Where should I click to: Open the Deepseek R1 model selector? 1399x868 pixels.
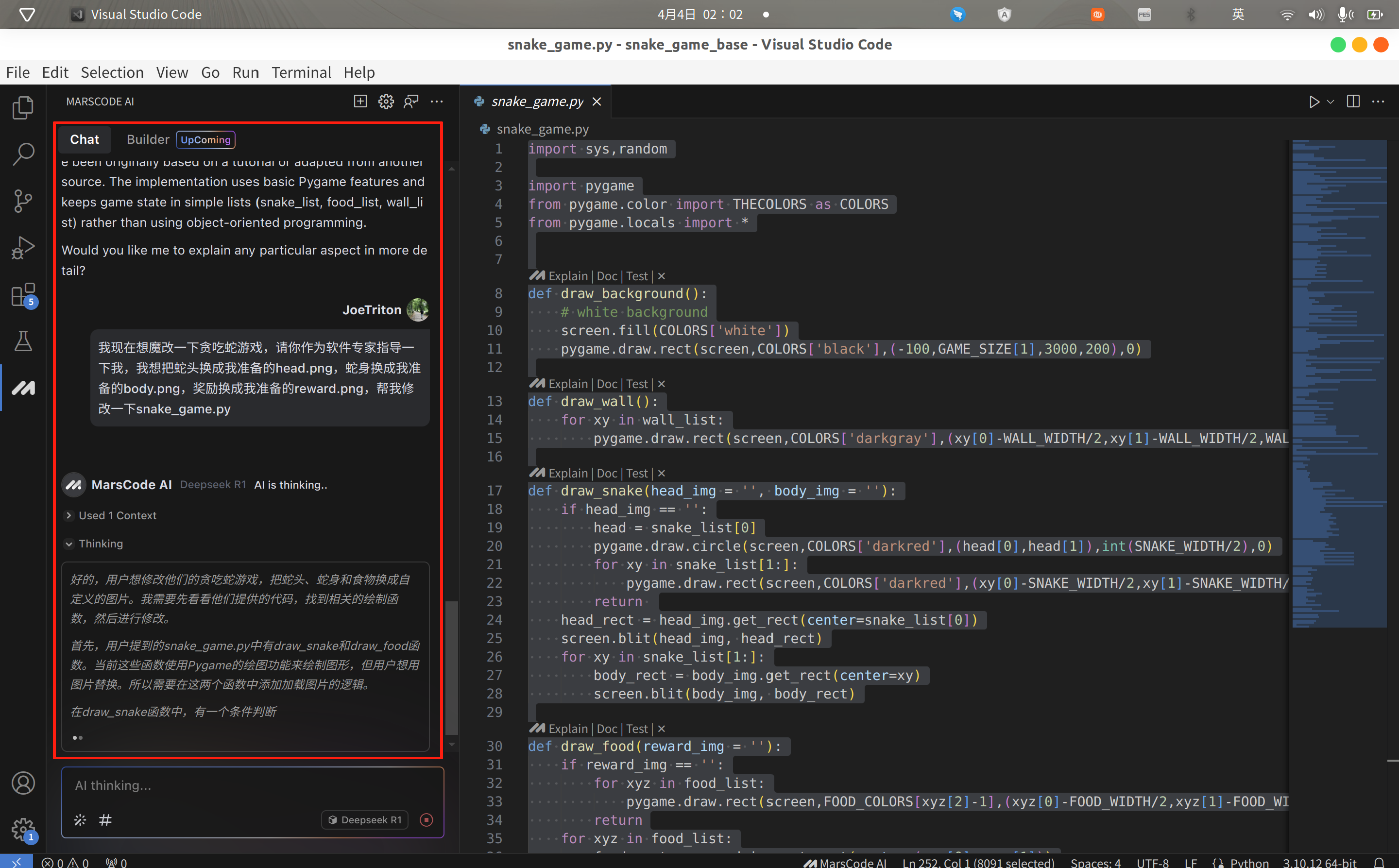(x=364, y=820)
